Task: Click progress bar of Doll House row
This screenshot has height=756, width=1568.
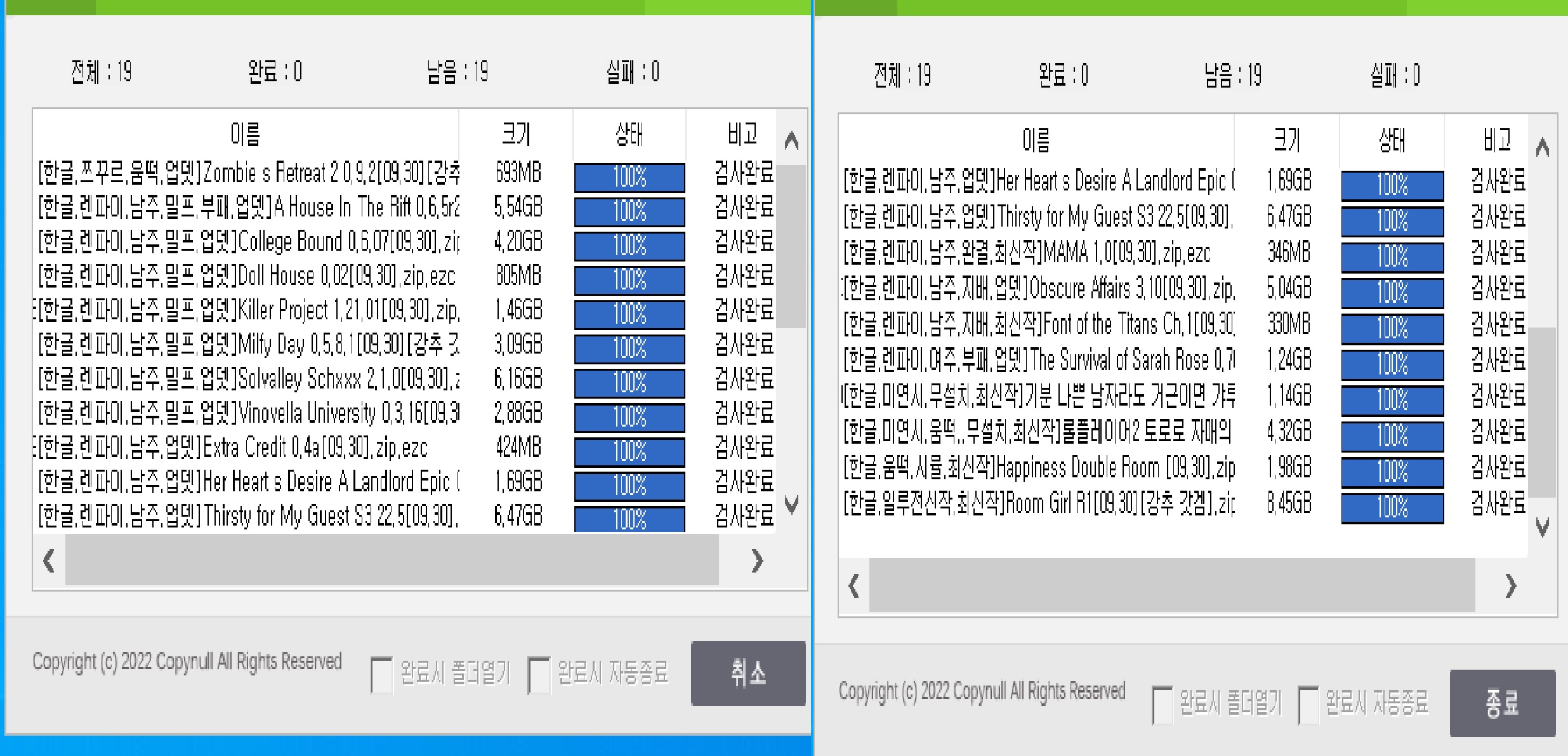Action: tap(629, 280)
